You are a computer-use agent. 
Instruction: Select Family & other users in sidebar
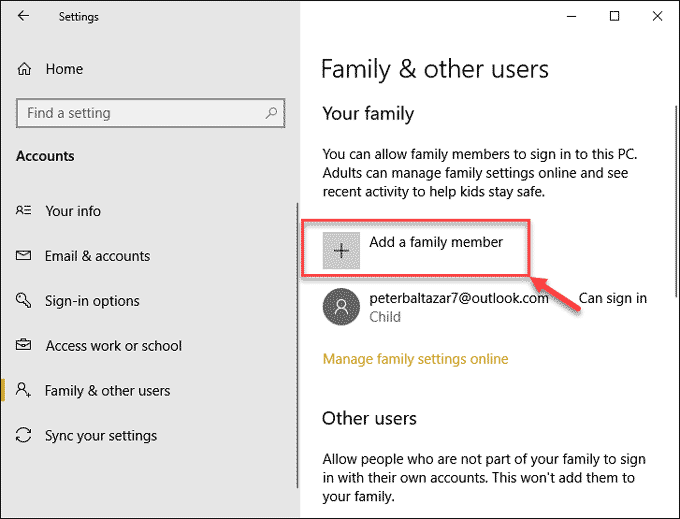pyautogui.click(x=108, y=391)
